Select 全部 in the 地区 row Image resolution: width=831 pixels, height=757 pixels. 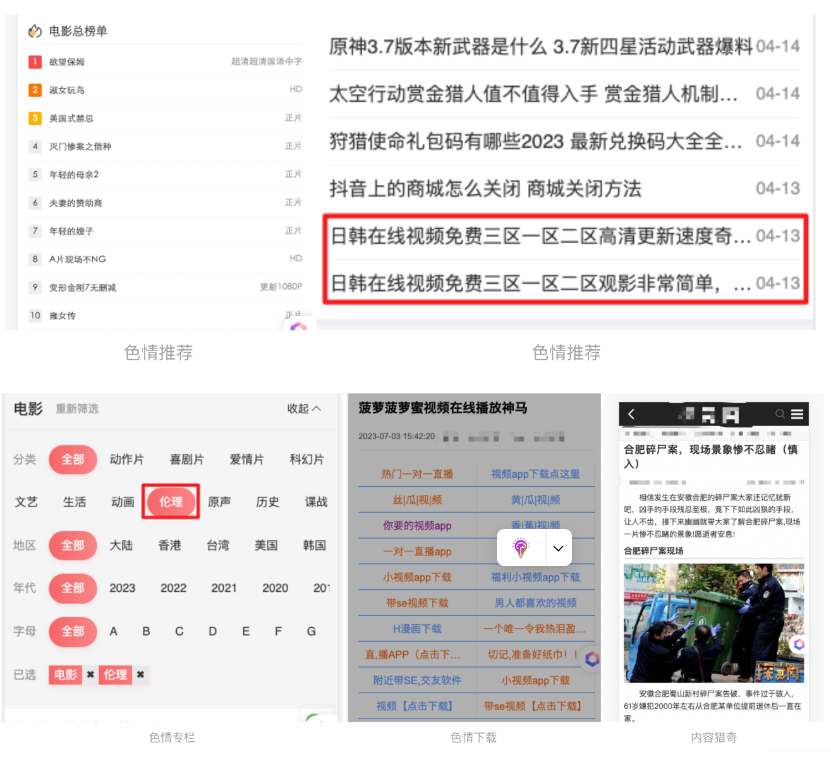click(x=73, y=545)
